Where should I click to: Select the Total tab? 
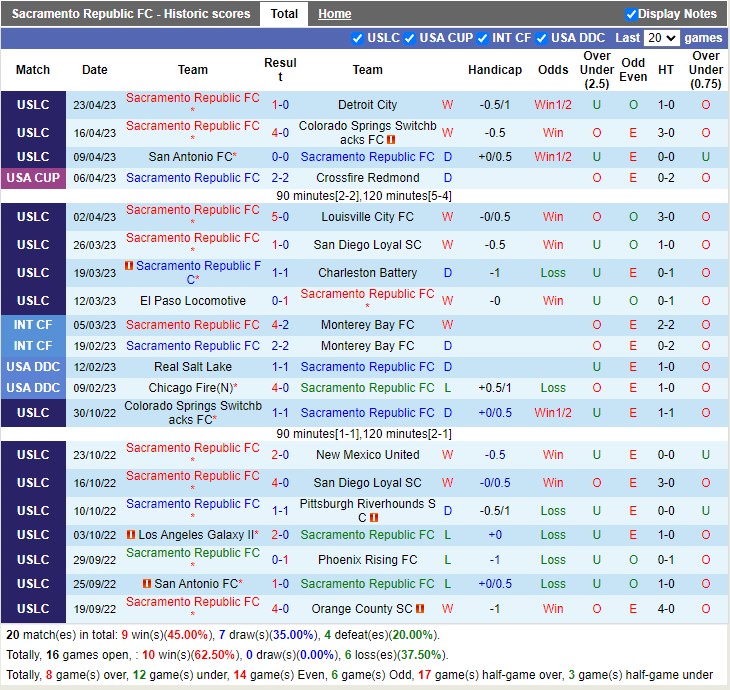tap(284, 14)
